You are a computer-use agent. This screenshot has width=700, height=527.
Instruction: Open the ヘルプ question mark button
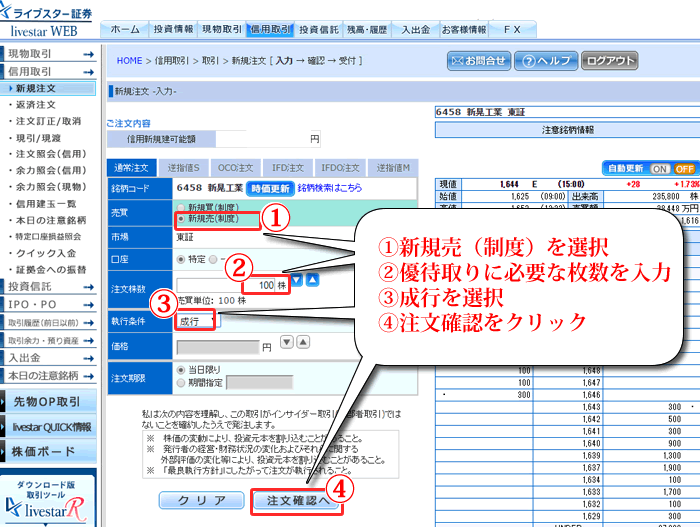tap(544, 61)
